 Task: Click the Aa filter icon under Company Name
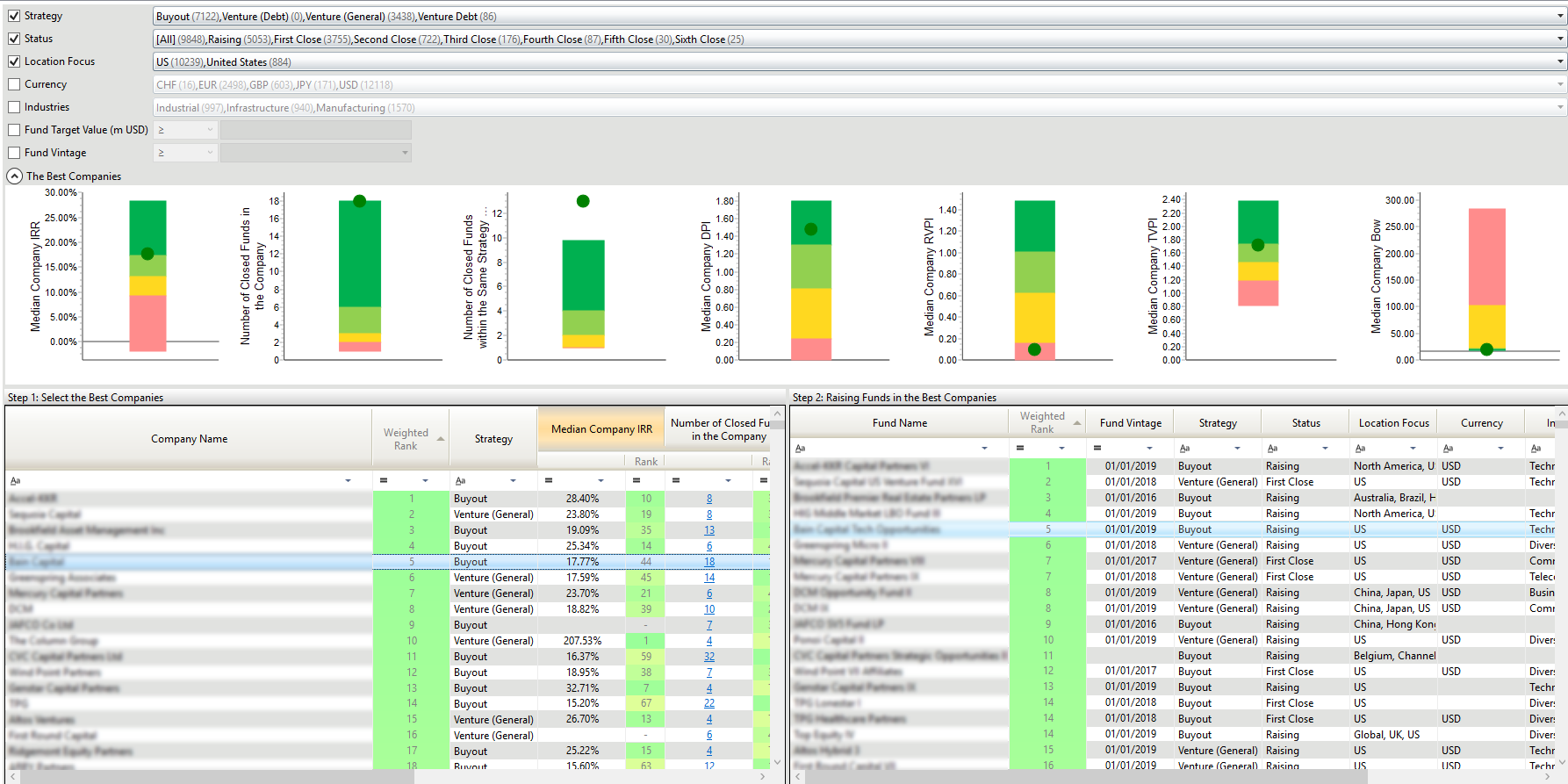[15, 481]
